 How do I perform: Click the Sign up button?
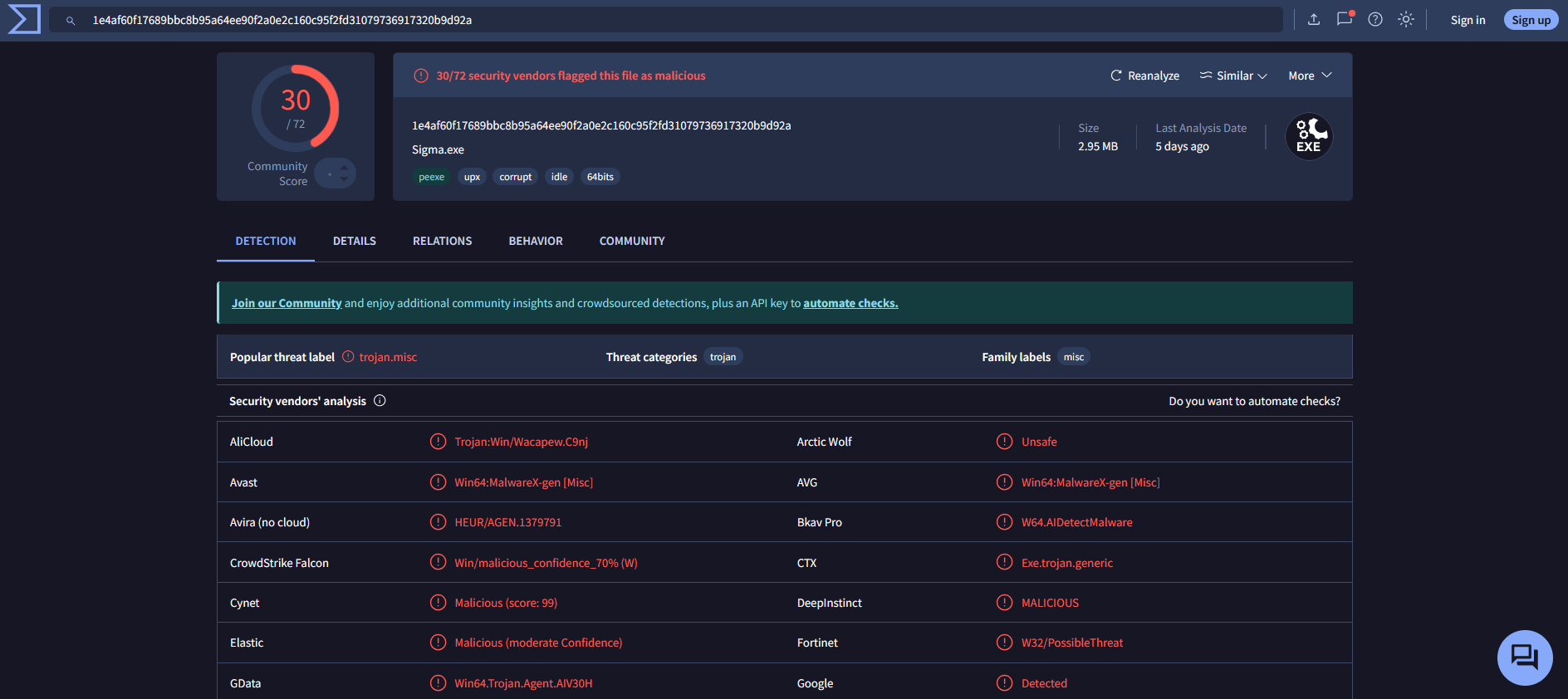click(1531, 20)
